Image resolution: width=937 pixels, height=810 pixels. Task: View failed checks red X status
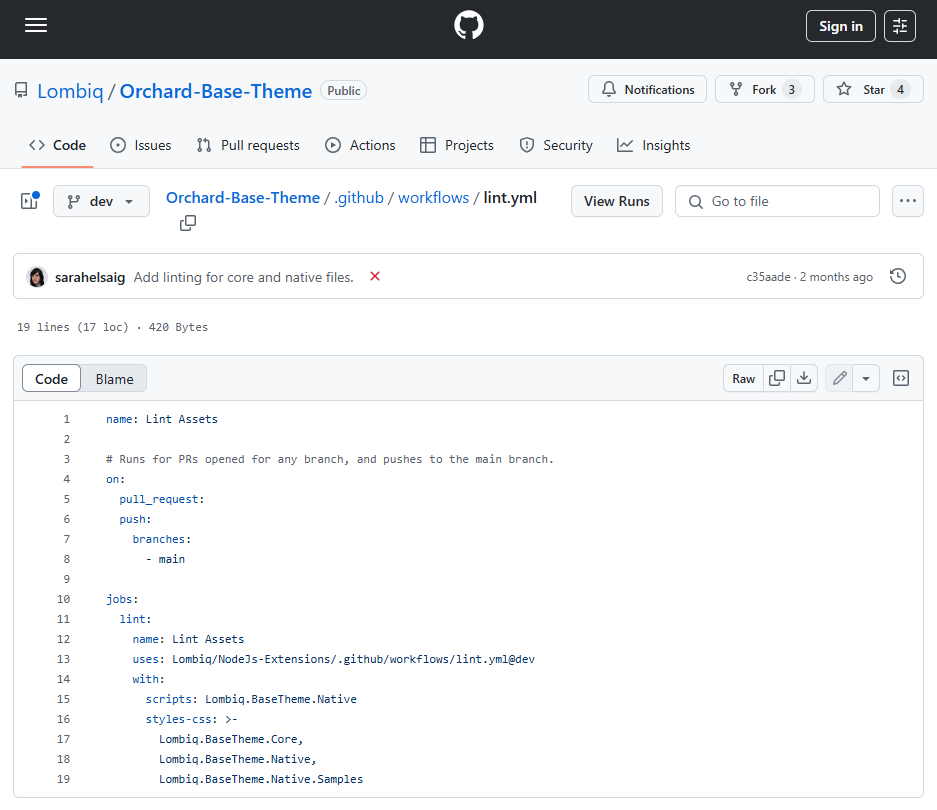click(x=375, y=276)
